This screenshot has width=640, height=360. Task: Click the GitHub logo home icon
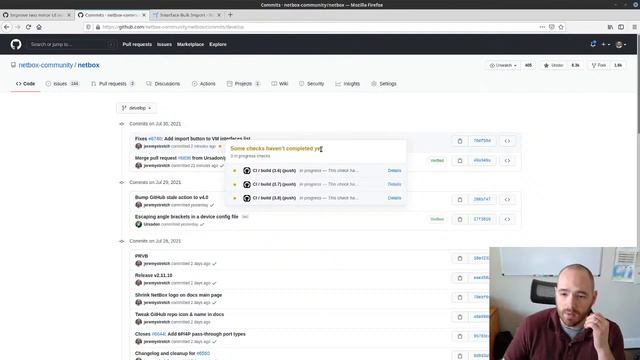coord(16,44)
